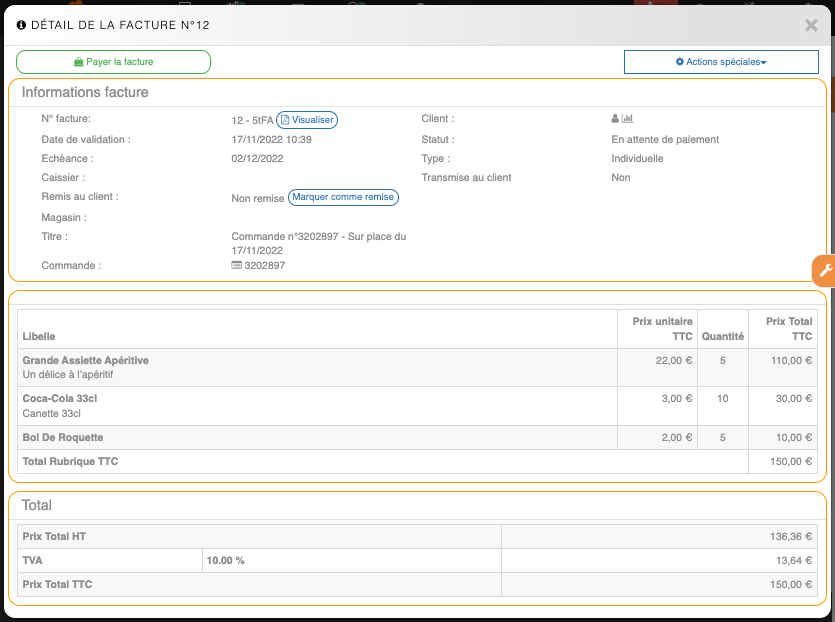Click Visualiser to view the invoice PDF
Viewport: 835px width, 622px height.
tap(307, 120)
